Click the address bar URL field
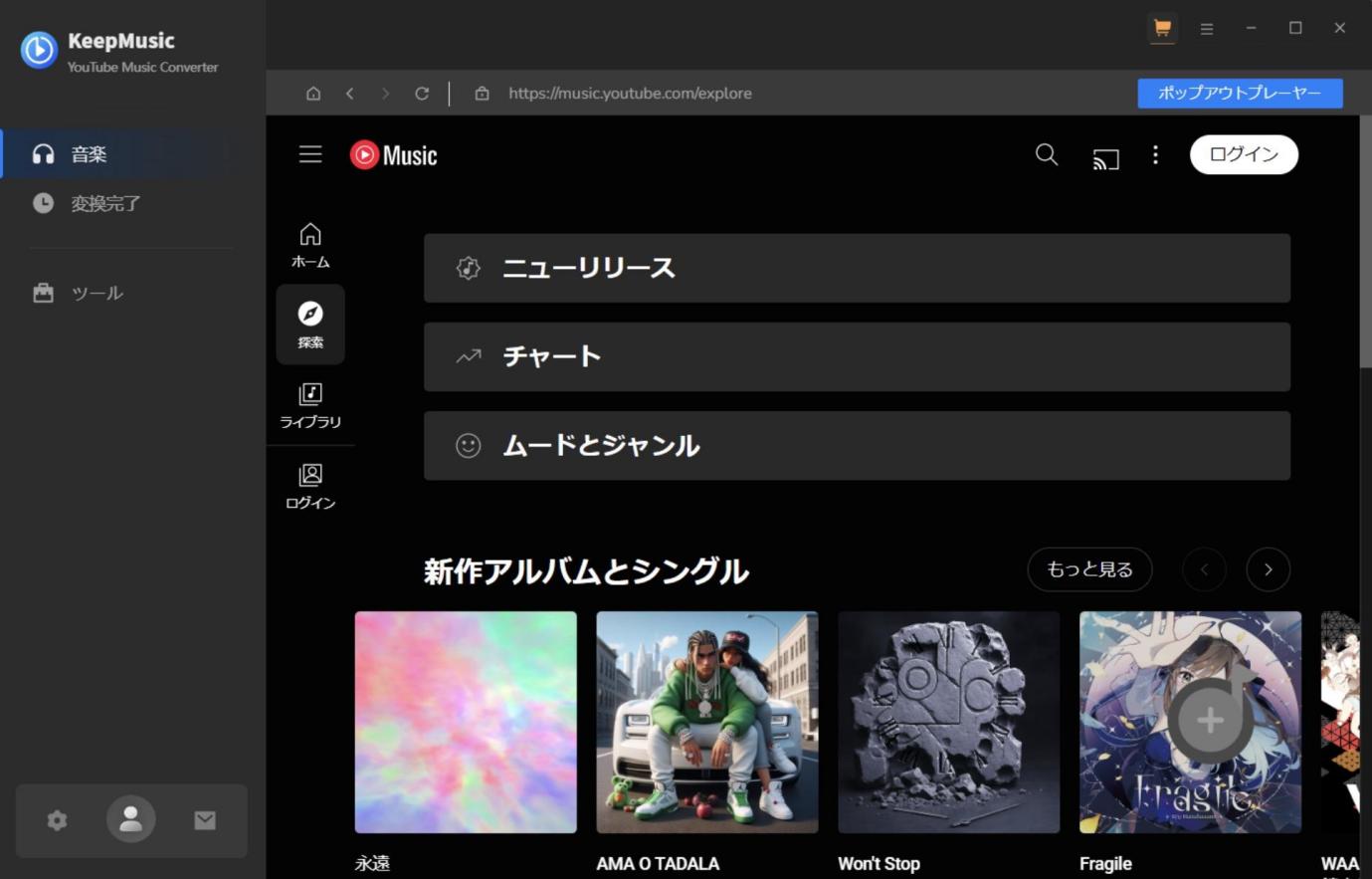Screen dimensions: 1372x879 point(631,94)
